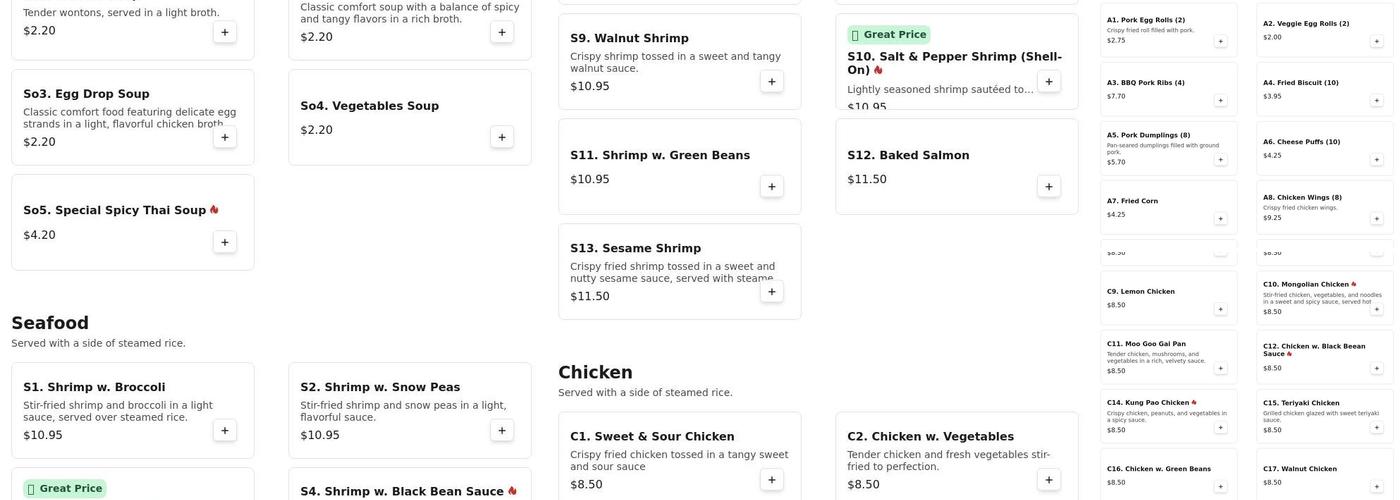This screenshot has height=500, width=1400.
Task: Add So5. Special Spicy Thai Soup
Action: pyautogui.click(x=224, y=242)
